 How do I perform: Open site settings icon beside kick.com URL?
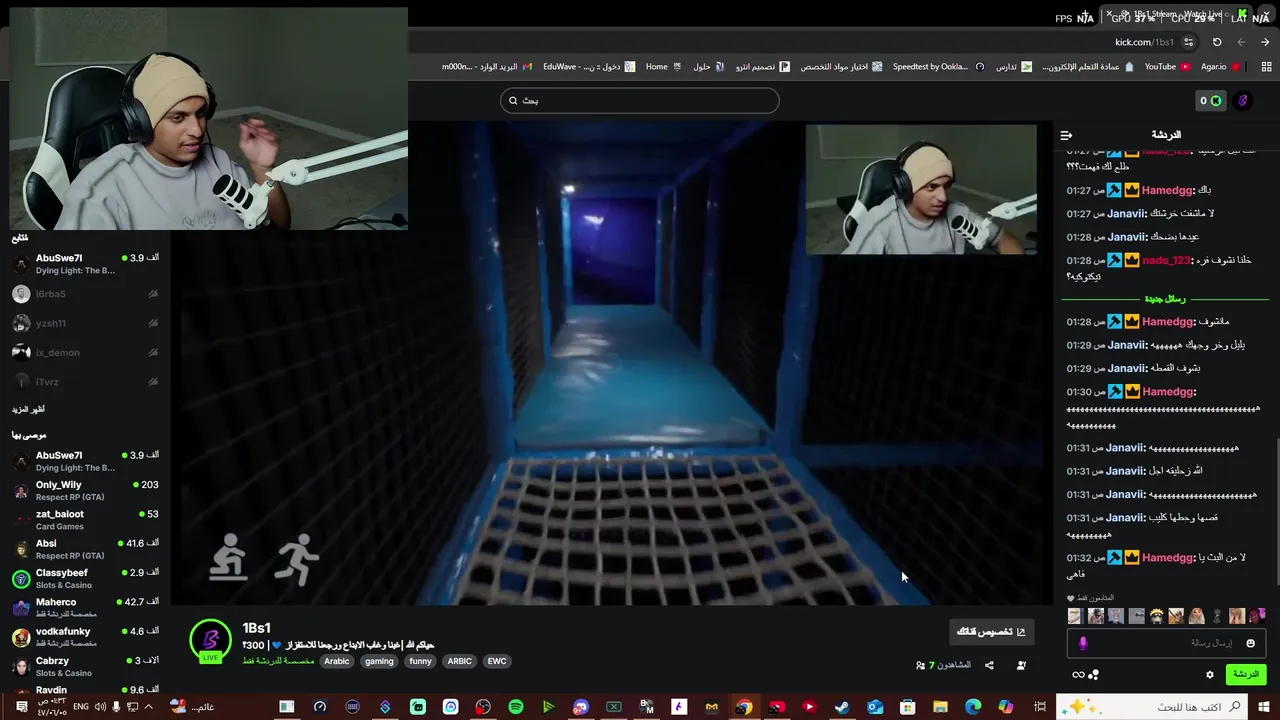point(1188,42)
